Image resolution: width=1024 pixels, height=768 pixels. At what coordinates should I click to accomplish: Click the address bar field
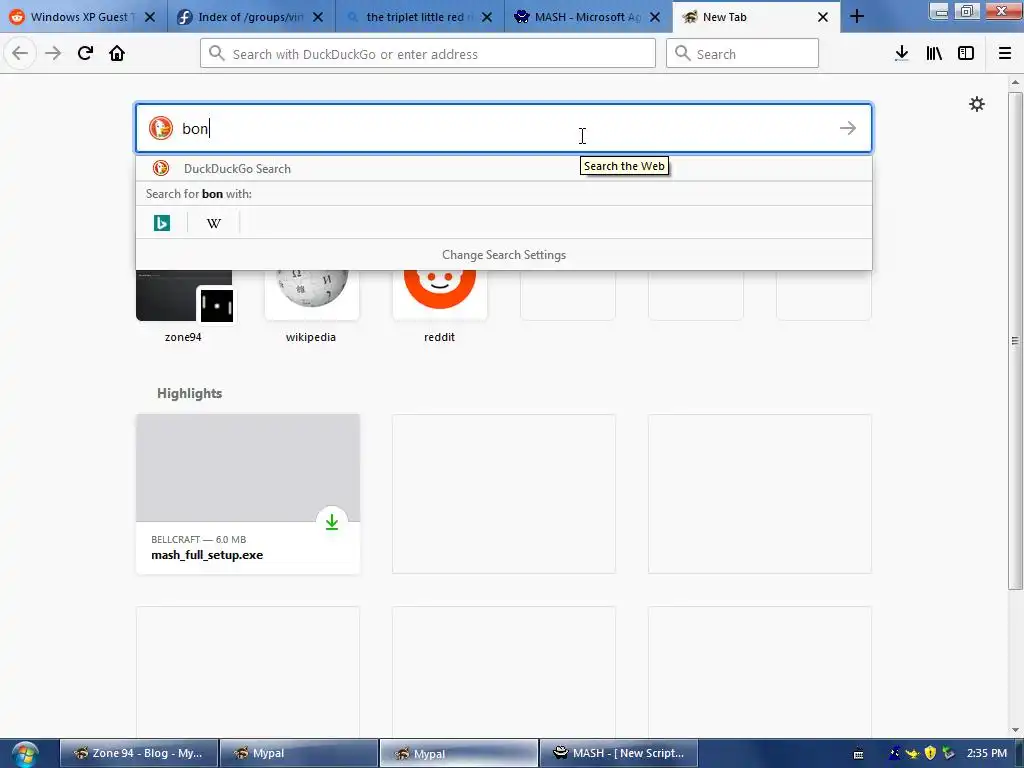click(x=428, y=53)
